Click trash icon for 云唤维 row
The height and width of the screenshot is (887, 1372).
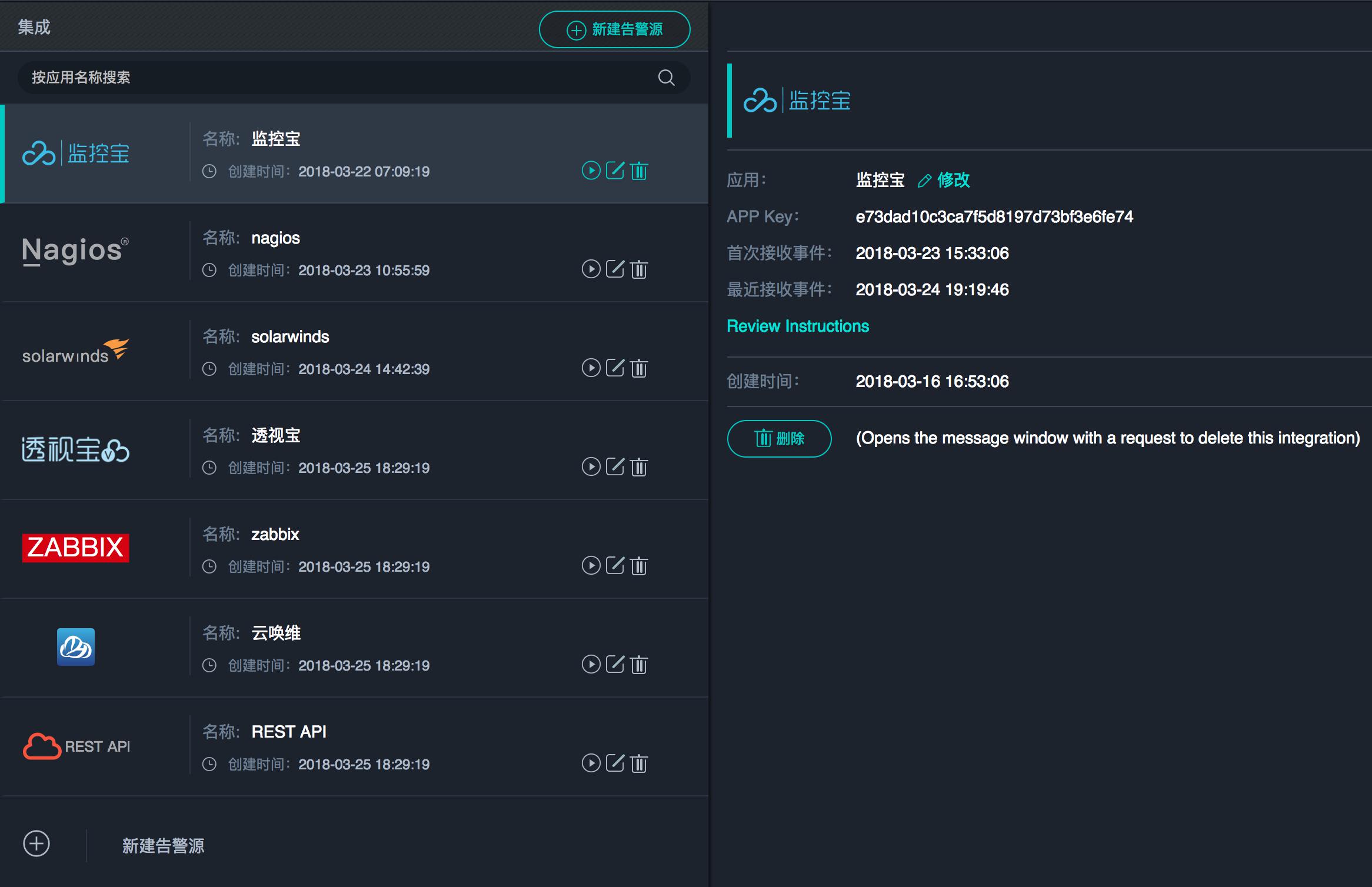click(x=639, y=665)
